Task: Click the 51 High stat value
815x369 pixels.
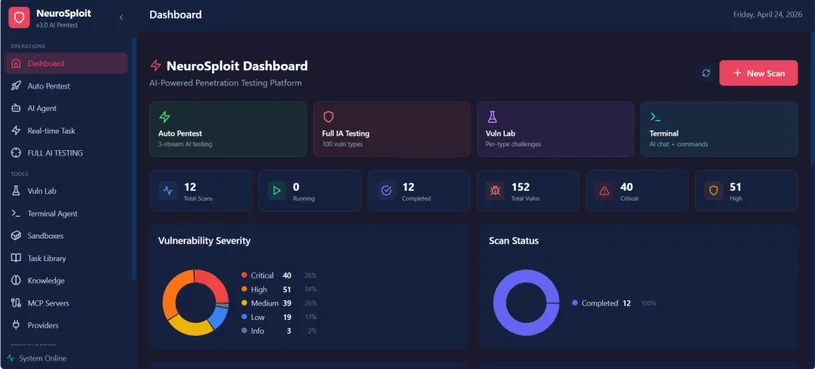Action: (735, 187)
